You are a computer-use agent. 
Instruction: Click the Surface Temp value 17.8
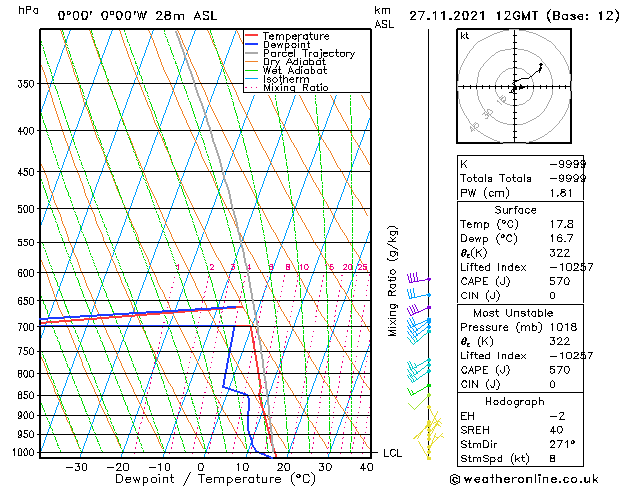561,224
